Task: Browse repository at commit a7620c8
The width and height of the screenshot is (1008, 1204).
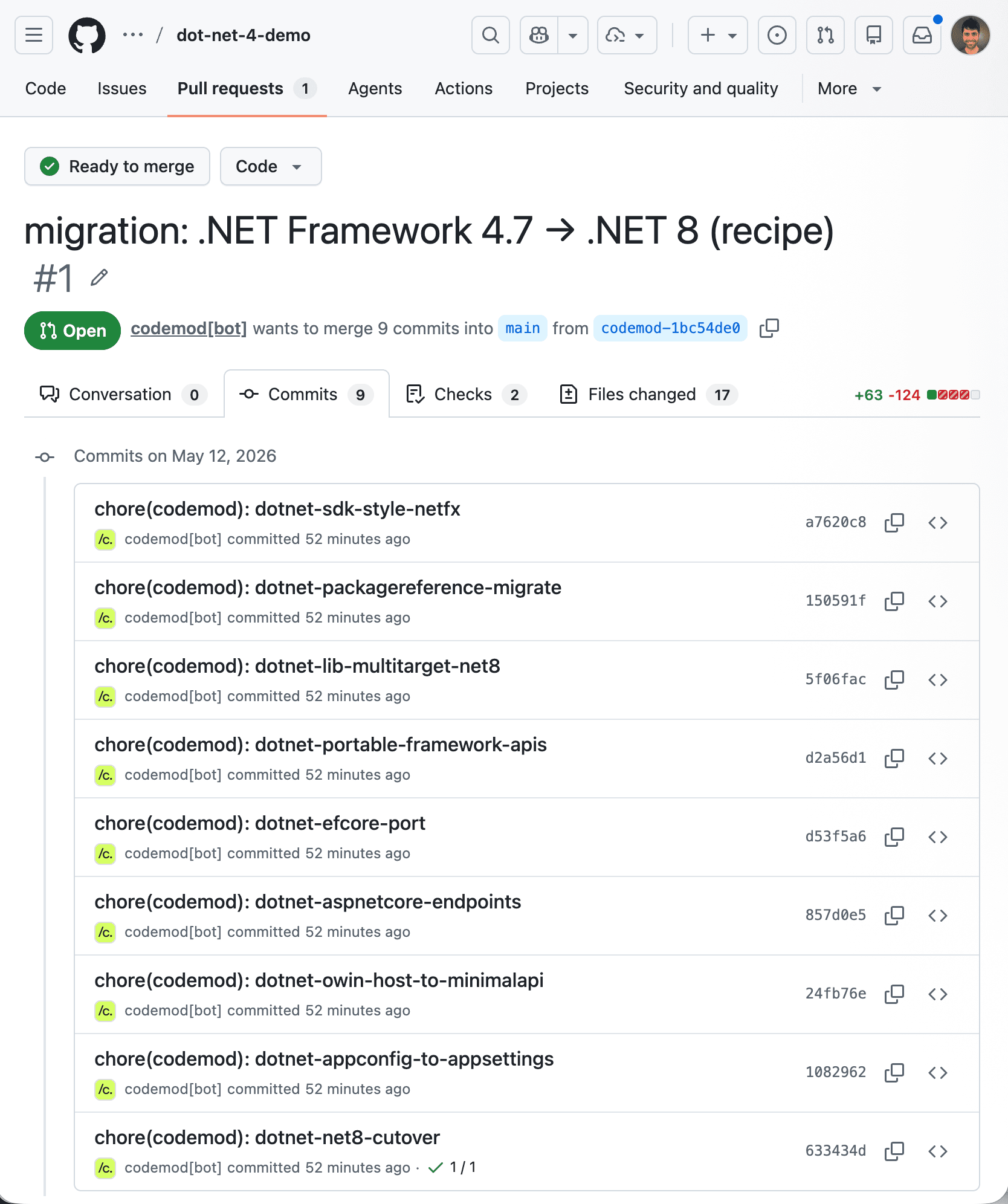Action: pyautogui.click(x=938, y=523)
